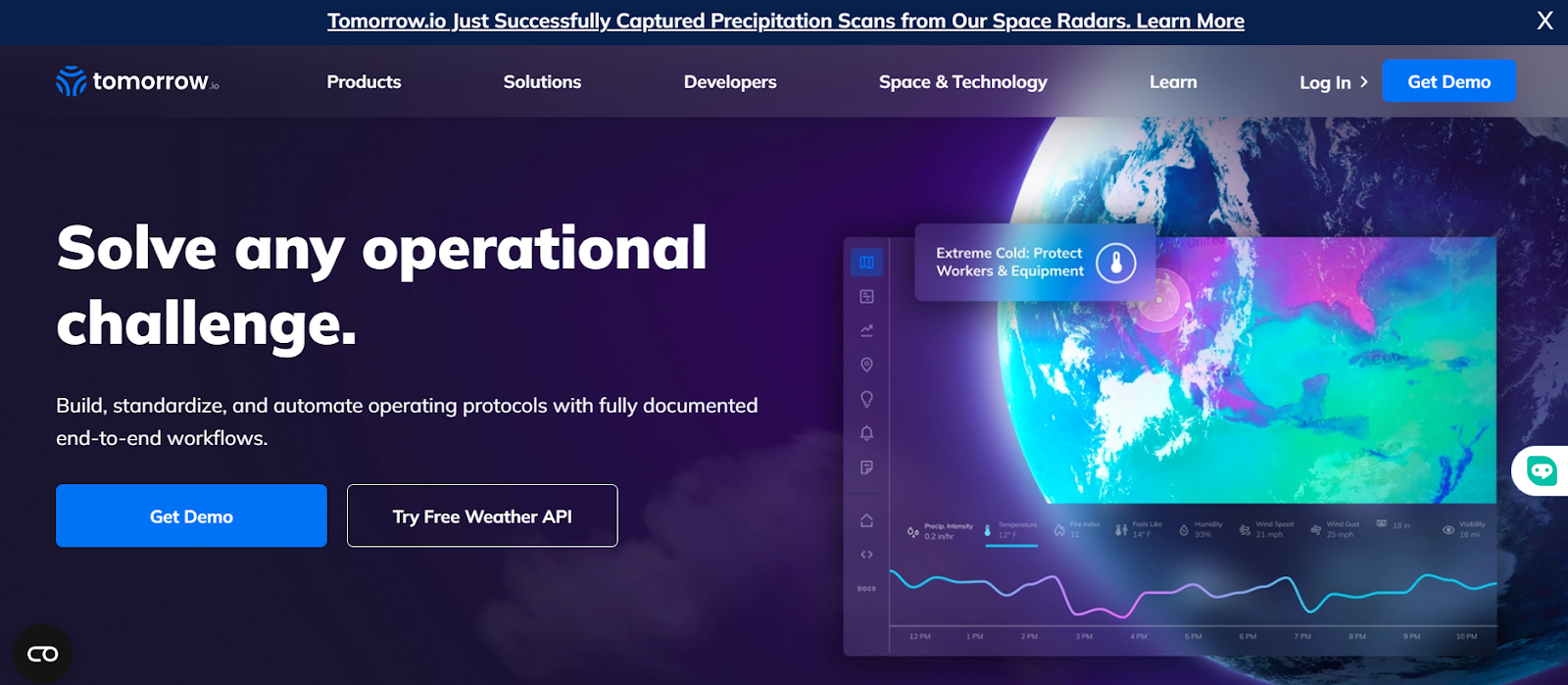Viewport: 1568px width, 685px height.
Task: Click the "Solve any operational challenge." headline
Action: pyautogui.click(x=382, y=285)
